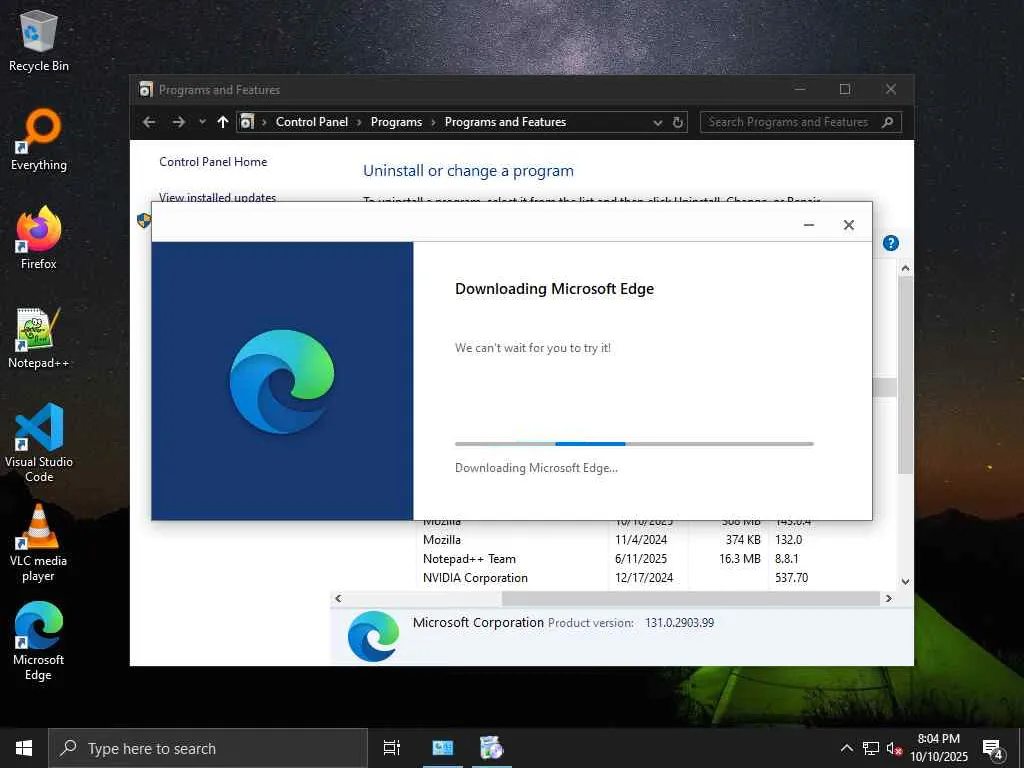The height and width of the screenshot is (768, 1024).
Task: Click the Back arrow in Programs and Features
Action: click(x=149, y=122)
